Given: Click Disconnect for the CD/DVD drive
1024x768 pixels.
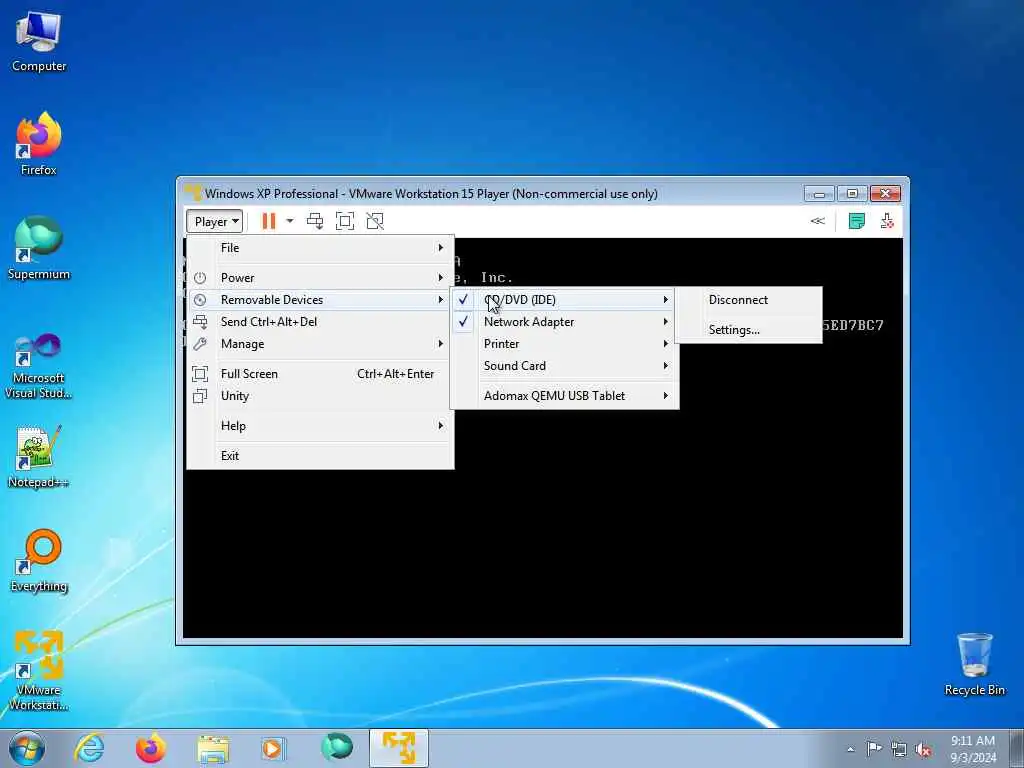Looking at the screenshot, I should pyautogui.click(x=748, y=300).
